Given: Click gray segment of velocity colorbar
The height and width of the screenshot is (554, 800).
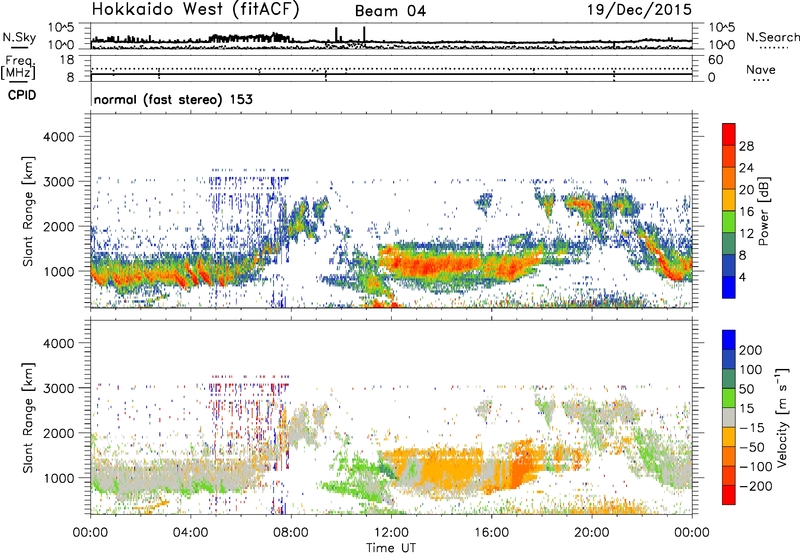Looking at the screenshot, I should (729, 417).
